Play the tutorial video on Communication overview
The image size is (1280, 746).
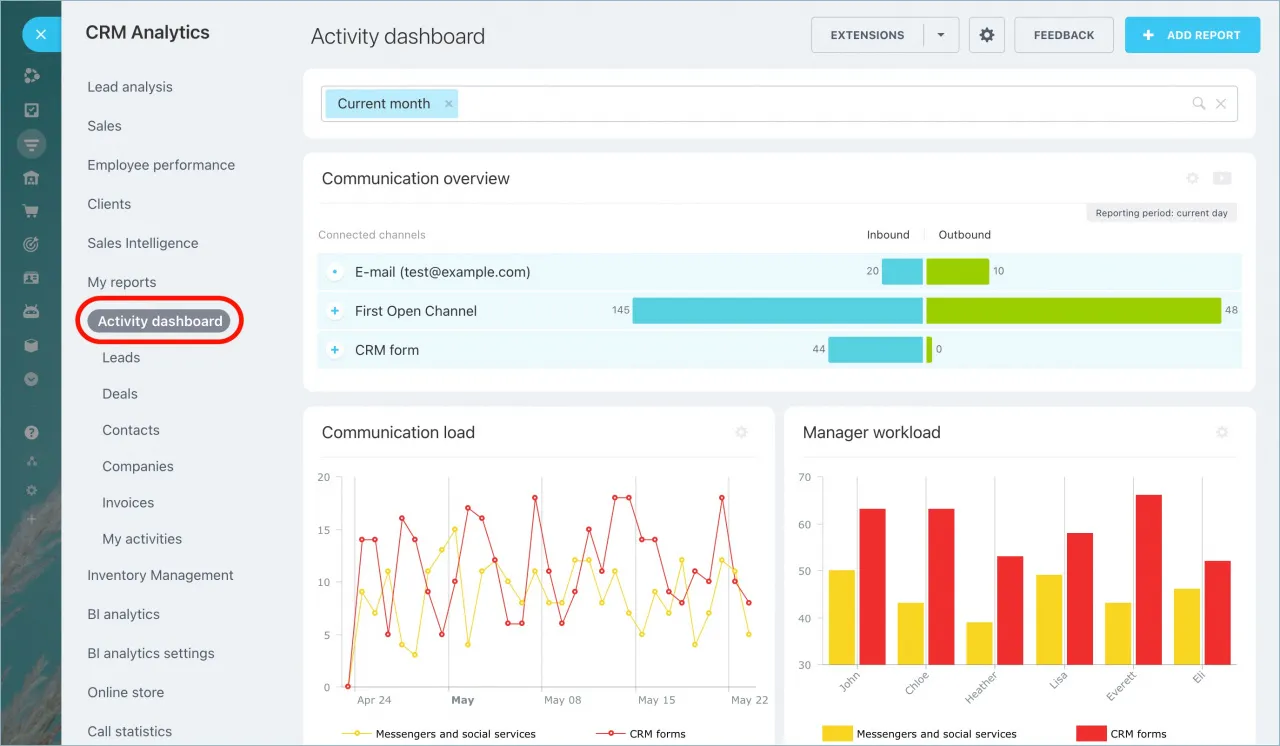[x=1222, y=178]
